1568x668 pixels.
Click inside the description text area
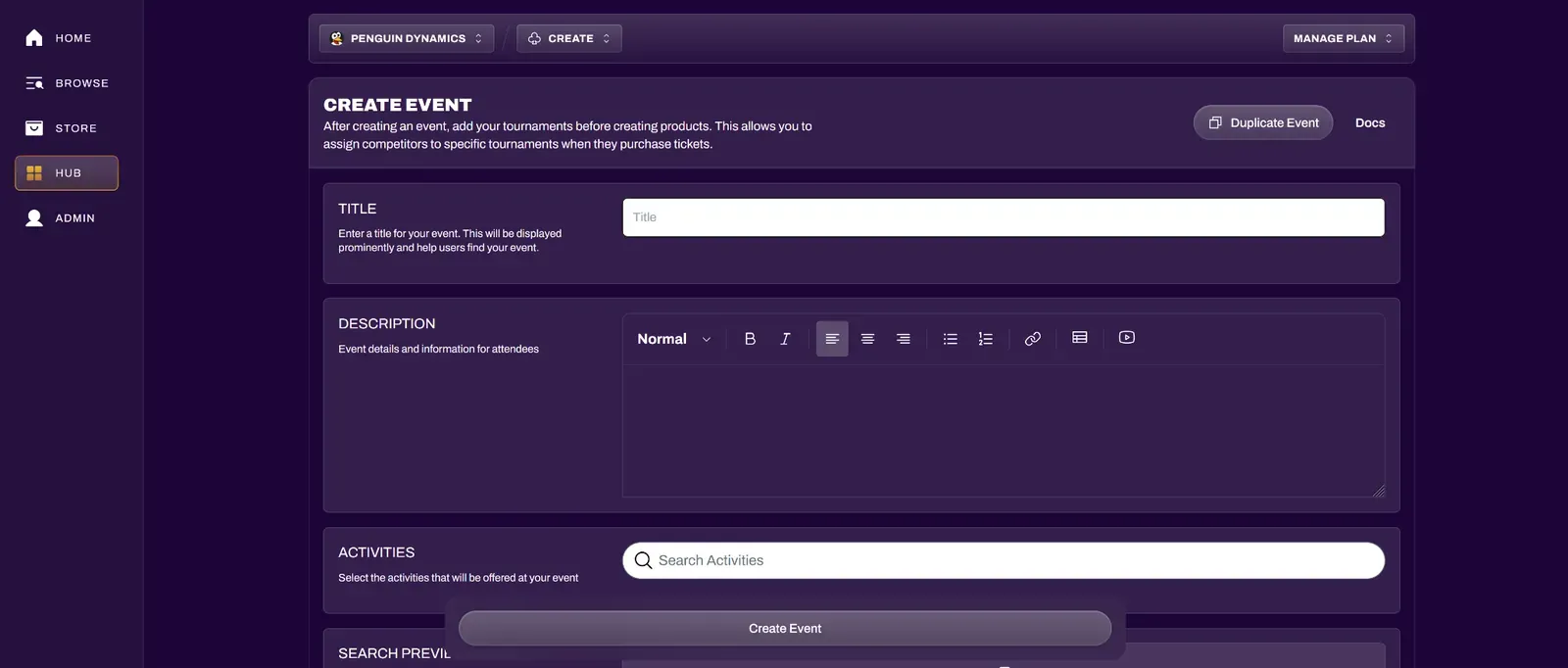point(1004,431)
